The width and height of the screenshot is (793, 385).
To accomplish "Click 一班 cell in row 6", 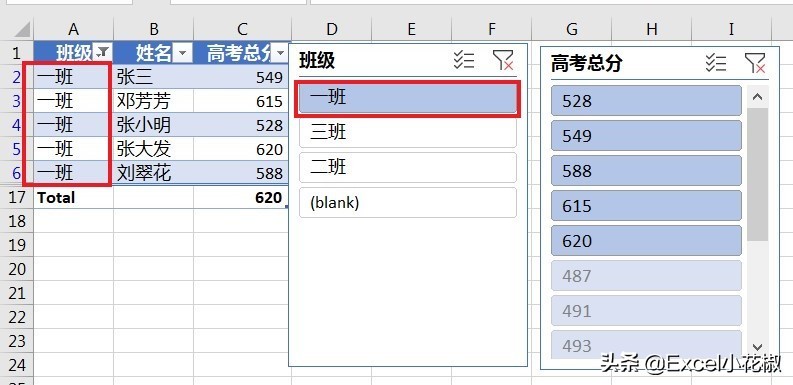I will pos(74,173).
